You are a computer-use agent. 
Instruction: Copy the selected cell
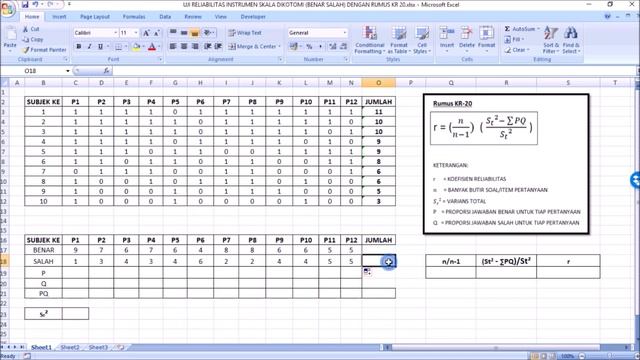coord(33,40)
